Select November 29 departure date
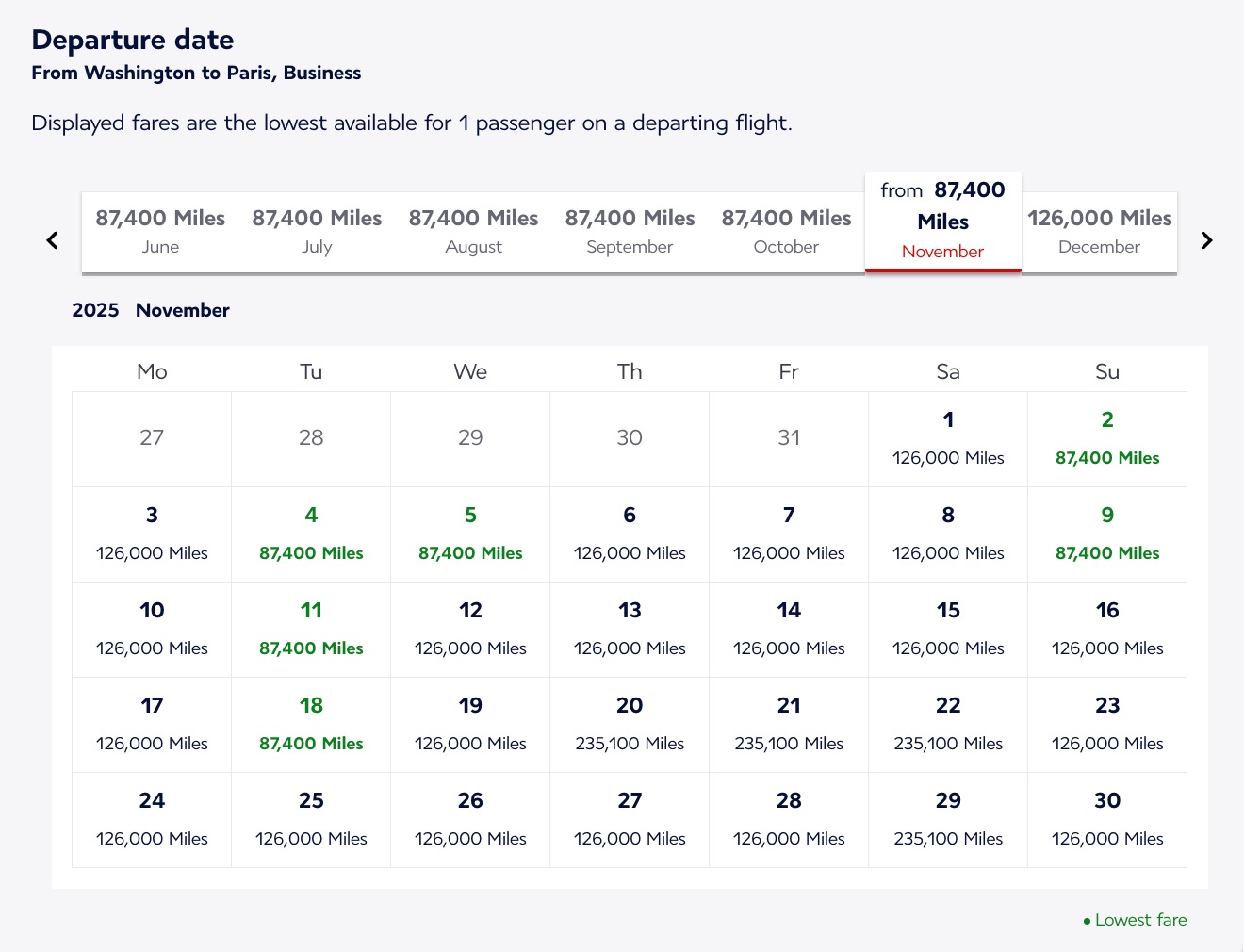1244x952 pixels. [948, 819]
